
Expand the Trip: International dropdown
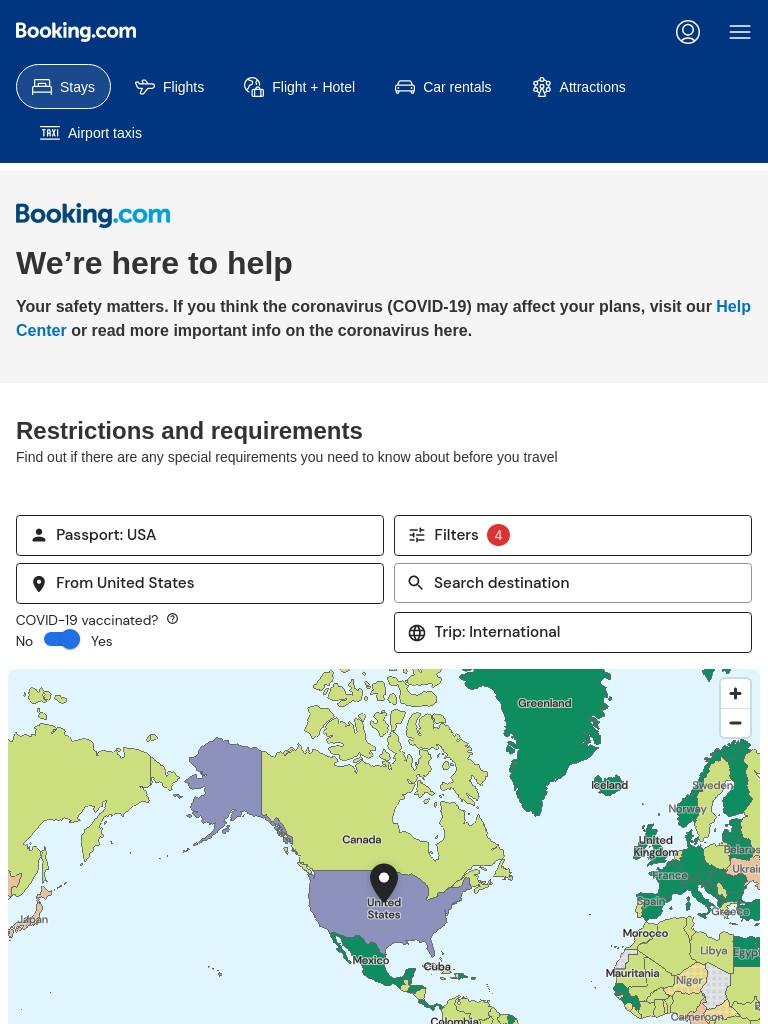tap(573, 632)
